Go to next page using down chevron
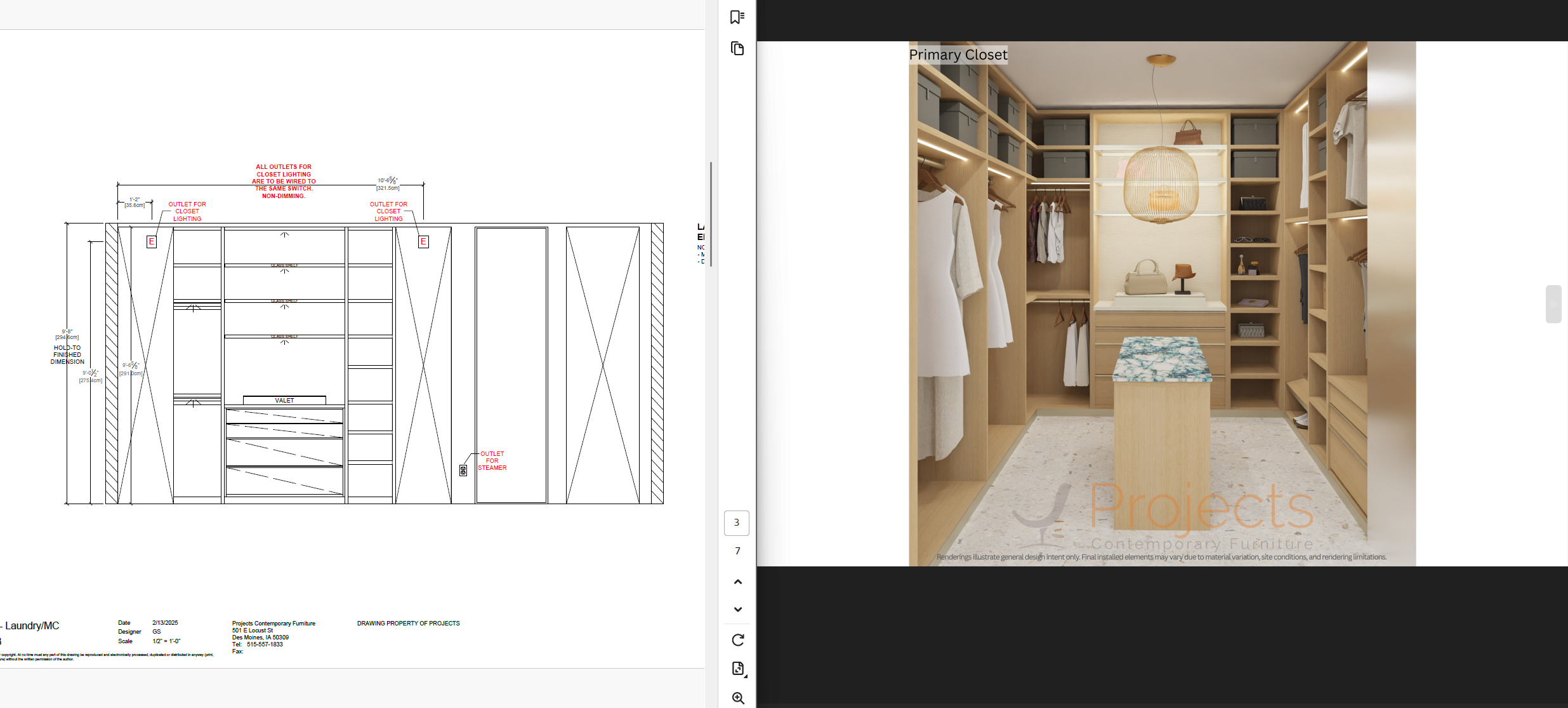 [737, 610]
